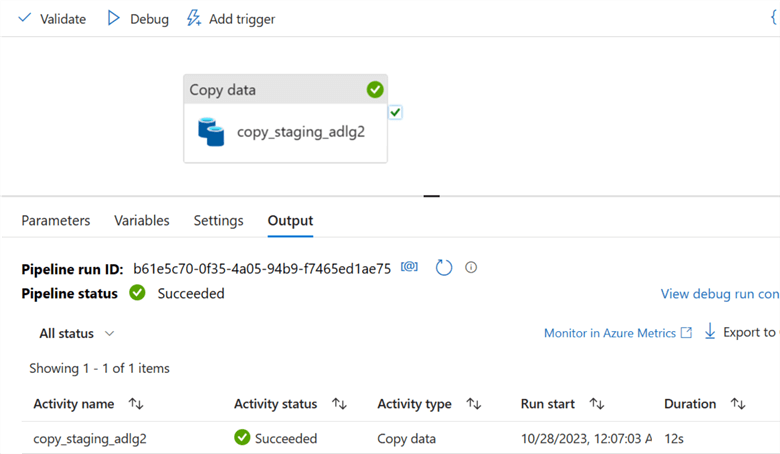Switch to the Settings tab
Image resolution: width=780 pixels, height=454 pixels.
218,220
